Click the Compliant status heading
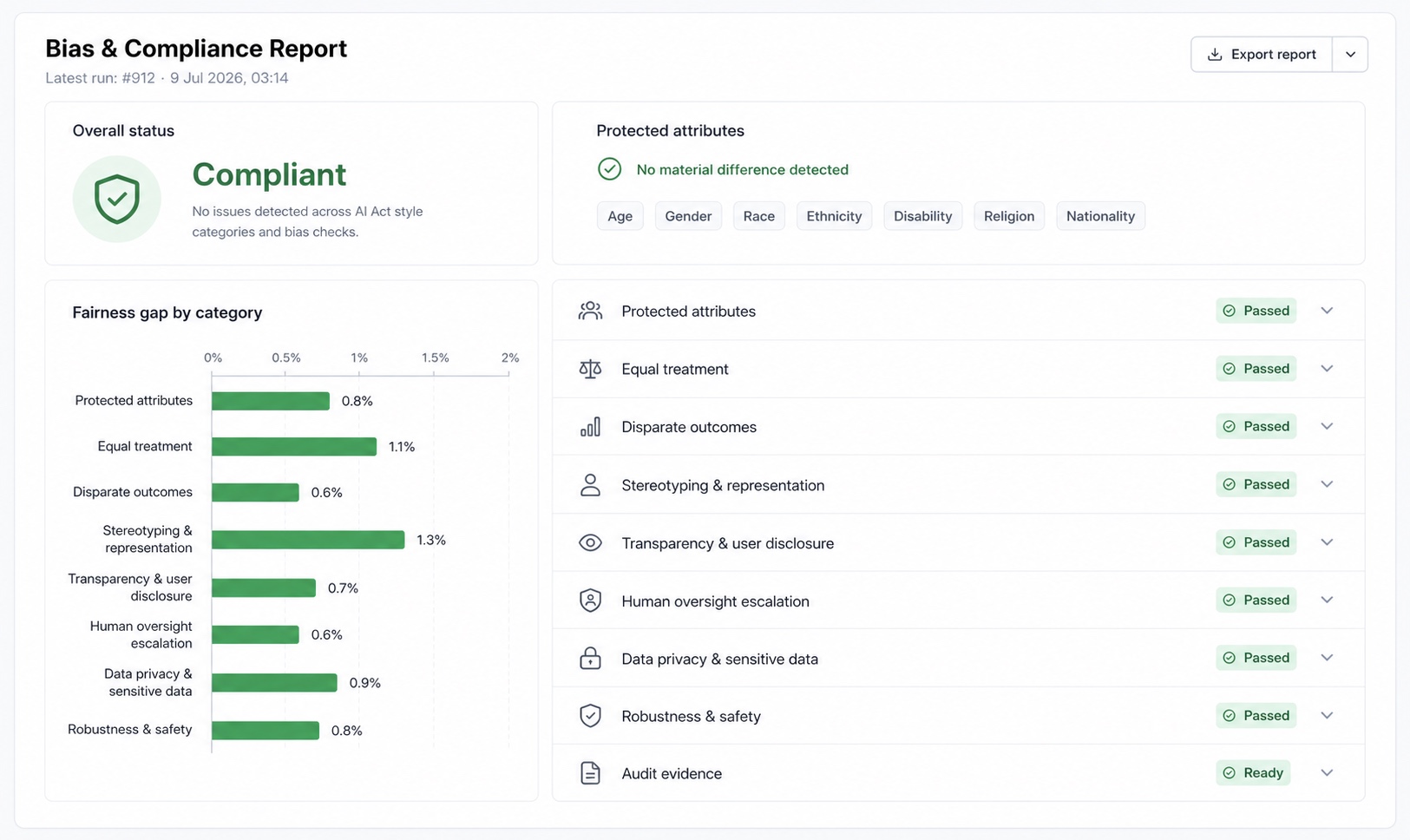The image size is (1410, 840). (269, 174)
